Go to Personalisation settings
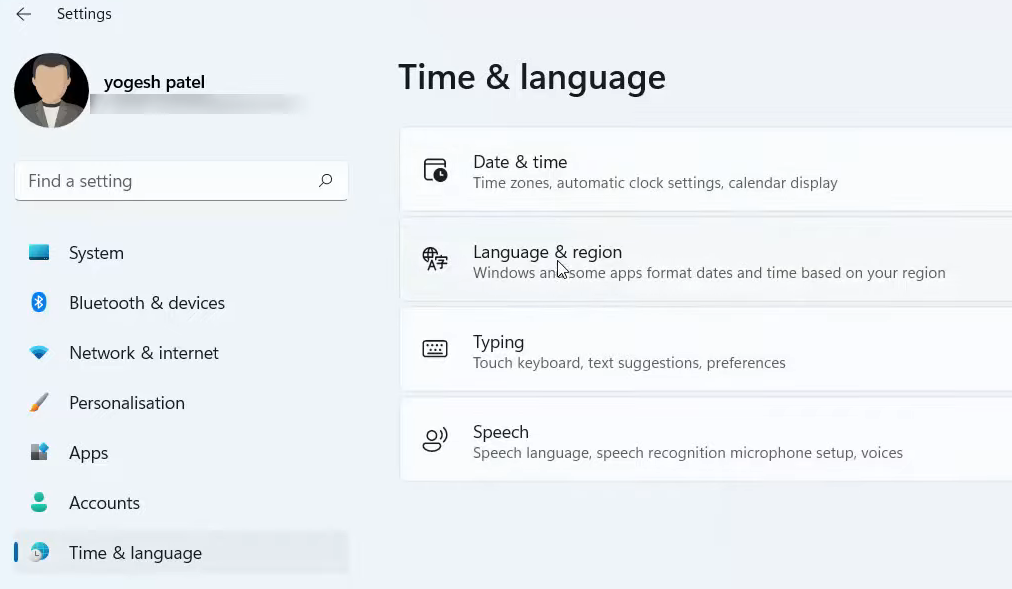 coord(127,403)
